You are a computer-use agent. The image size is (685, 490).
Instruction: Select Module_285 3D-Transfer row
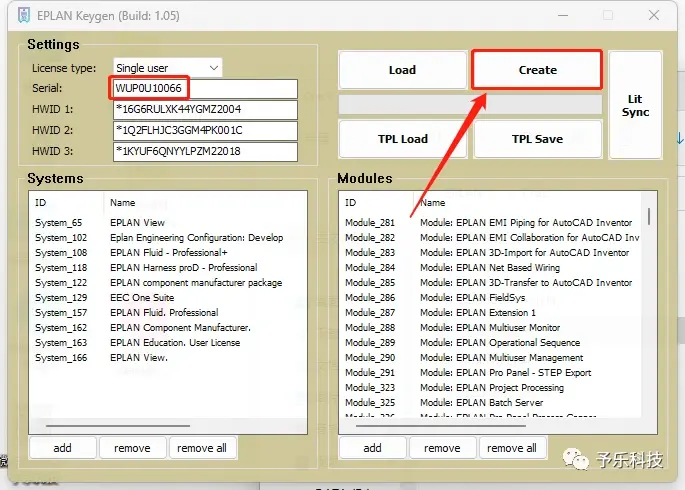[x=491, y=283]
